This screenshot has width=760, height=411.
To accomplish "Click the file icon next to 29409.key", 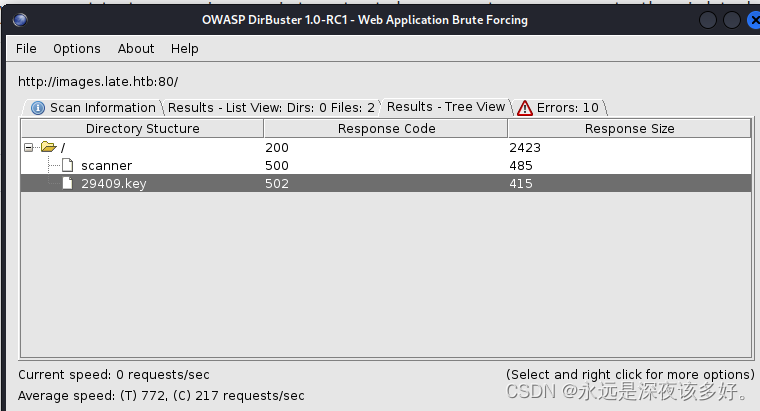I will pyautogui.click(x=68, y=183).
